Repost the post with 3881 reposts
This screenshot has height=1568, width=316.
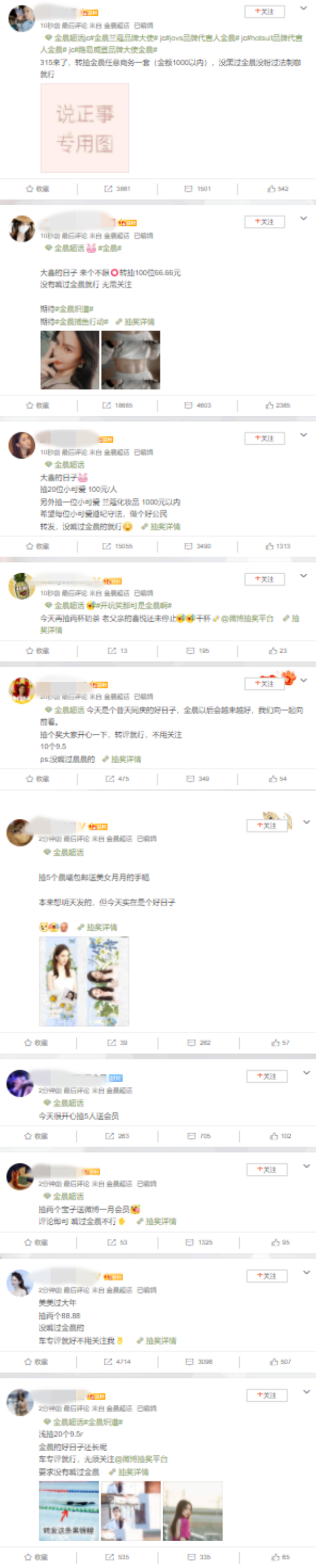(117, 188)
